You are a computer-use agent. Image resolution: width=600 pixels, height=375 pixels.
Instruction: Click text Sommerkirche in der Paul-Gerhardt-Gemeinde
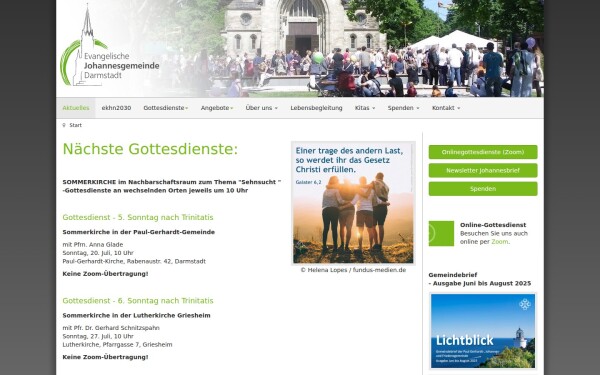coord(139,232)
